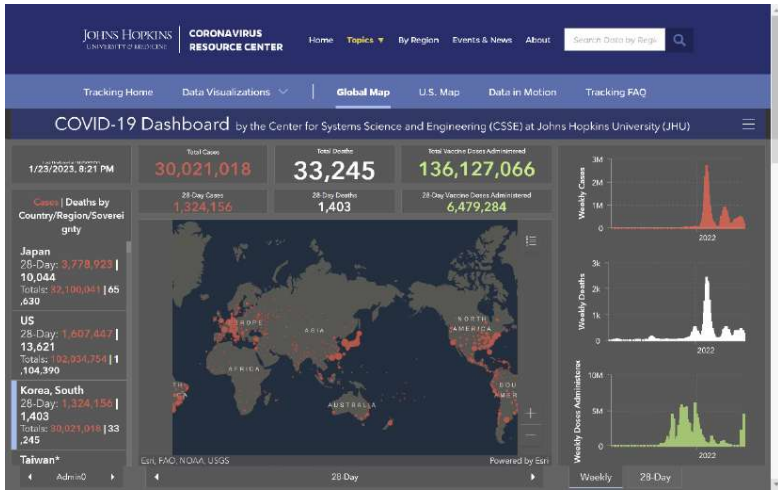
Task: Expand Data Visualizations dropdown
Action: coord(235,92)
